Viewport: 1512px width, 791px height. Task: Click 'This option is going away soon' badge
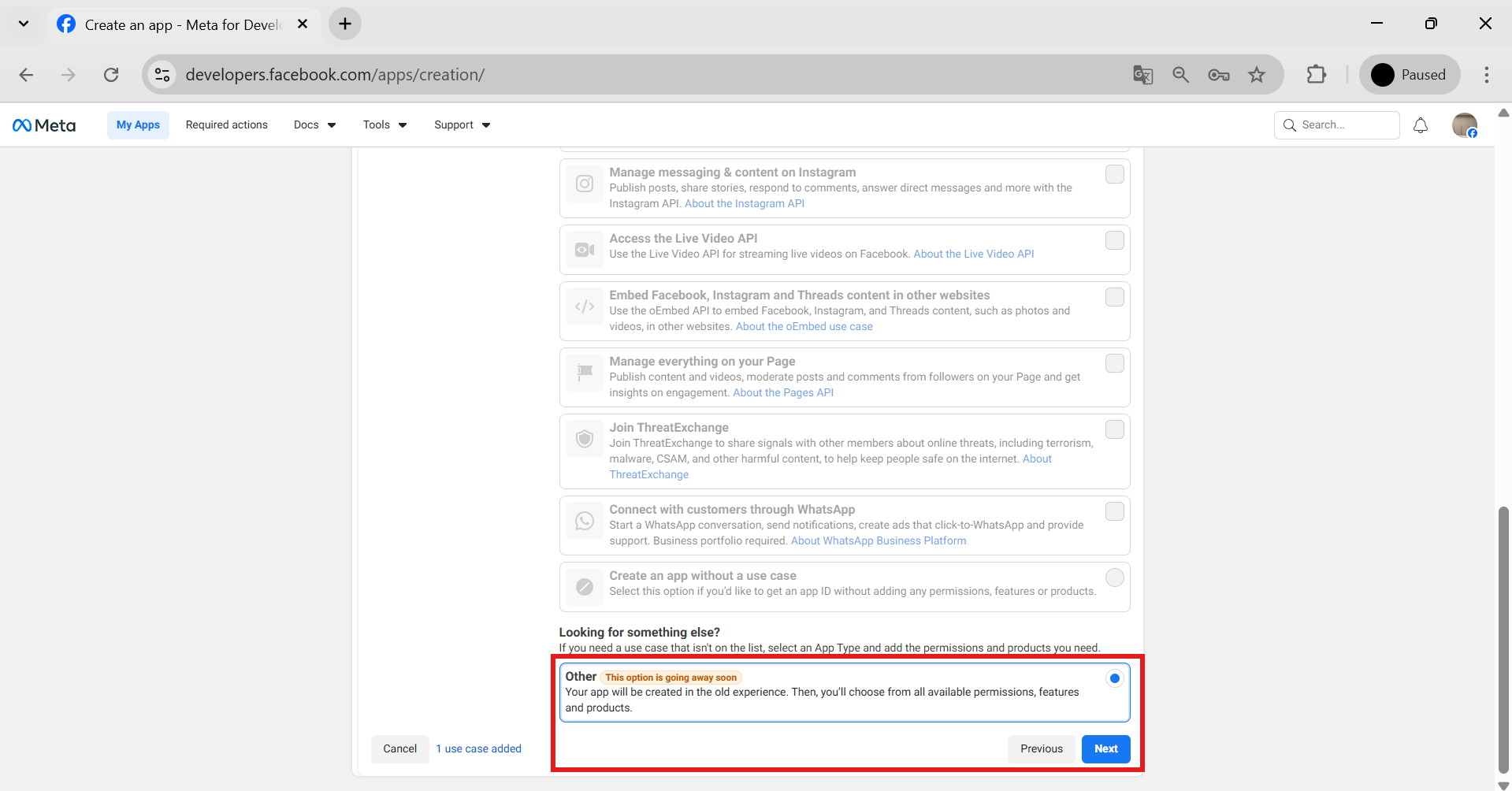coord(671,678)
